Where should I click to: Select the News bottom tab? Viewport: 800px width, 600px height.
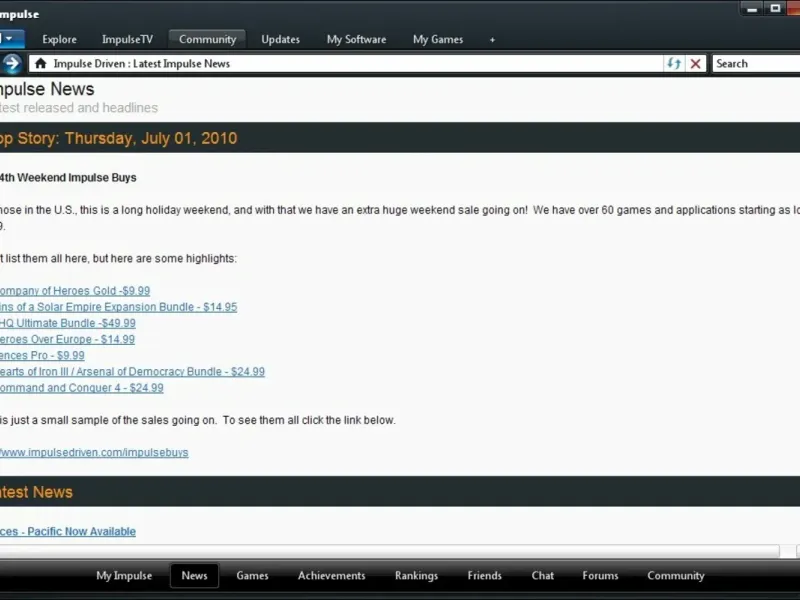pyautogui.click(x=194, y=576)
